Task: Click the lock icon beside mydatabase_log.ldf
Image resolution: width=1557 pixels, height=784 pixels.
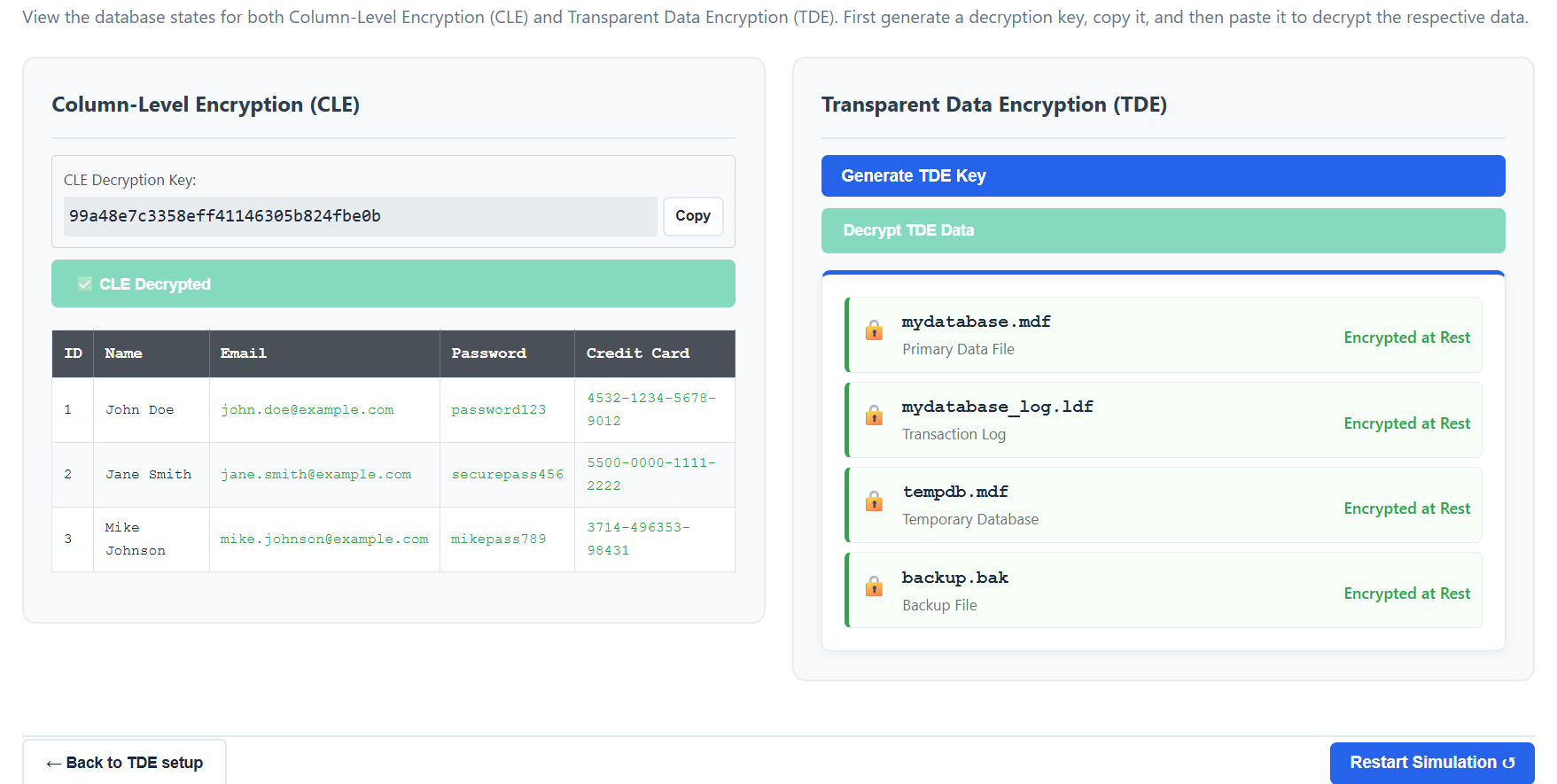Action: click(874, 415)
